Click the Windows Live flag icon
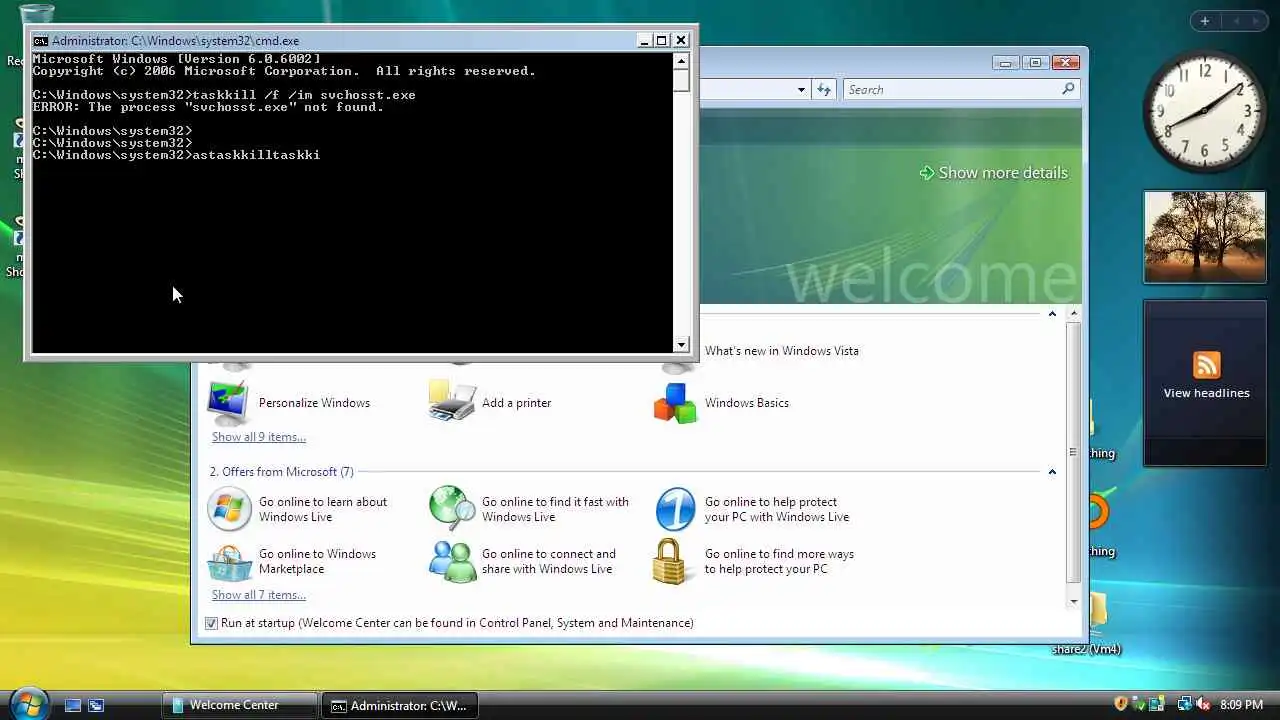The width and height of the screenshot is (1280, 720). pyautogui.click(x=229, y=509)
